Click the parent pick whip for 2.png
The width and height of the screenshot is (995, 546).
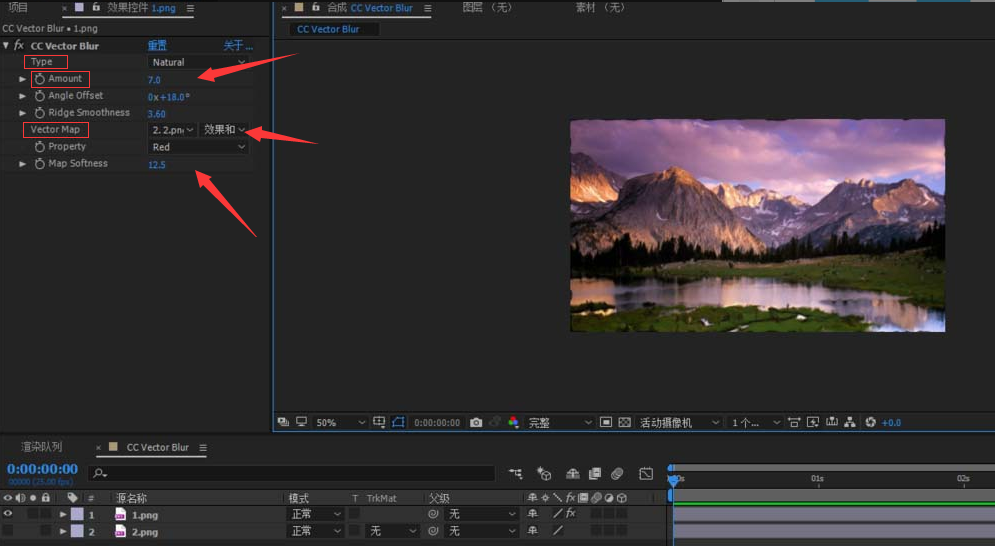tap(433, 531)
